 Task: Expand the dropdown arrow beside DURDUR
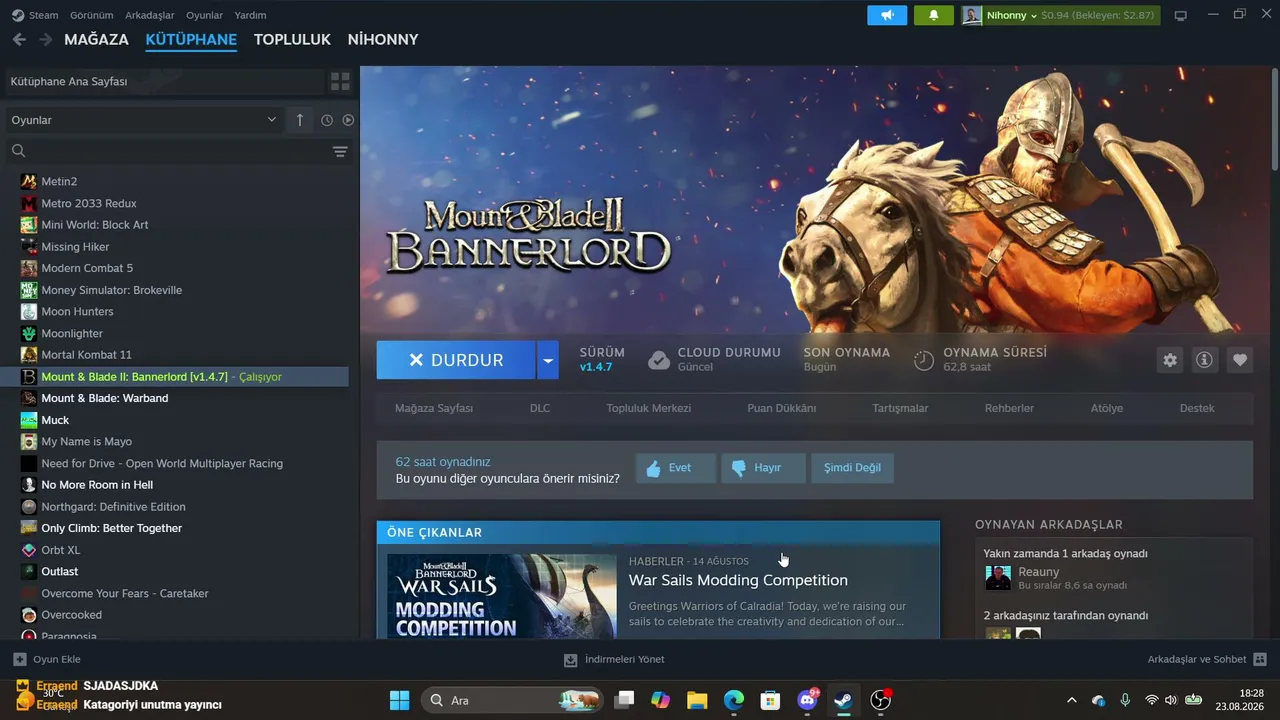click(x=547, y=360)
